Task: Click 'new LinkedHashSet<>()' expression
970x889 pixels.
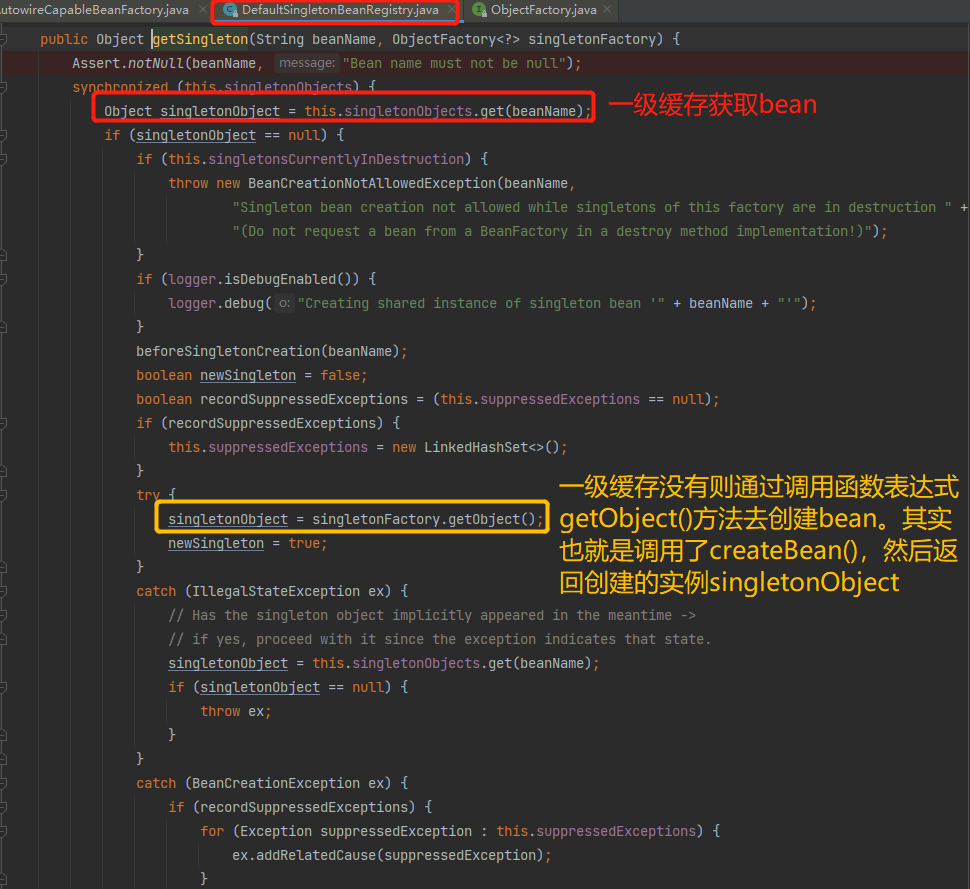Action: click(x=476, y=447)
